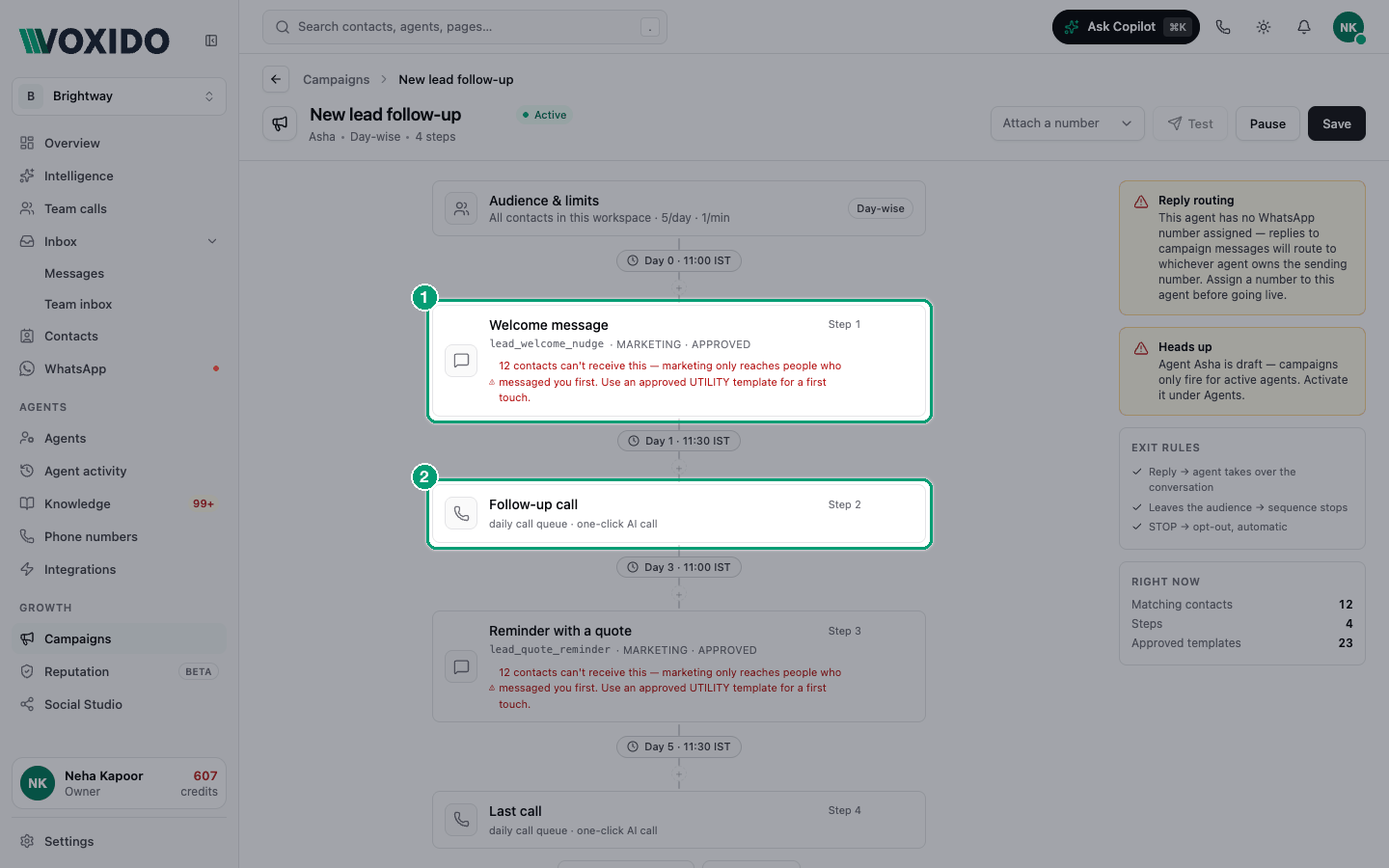Open Ask Copilot
Screen dimensions: 1389x868
[1126, 27]
